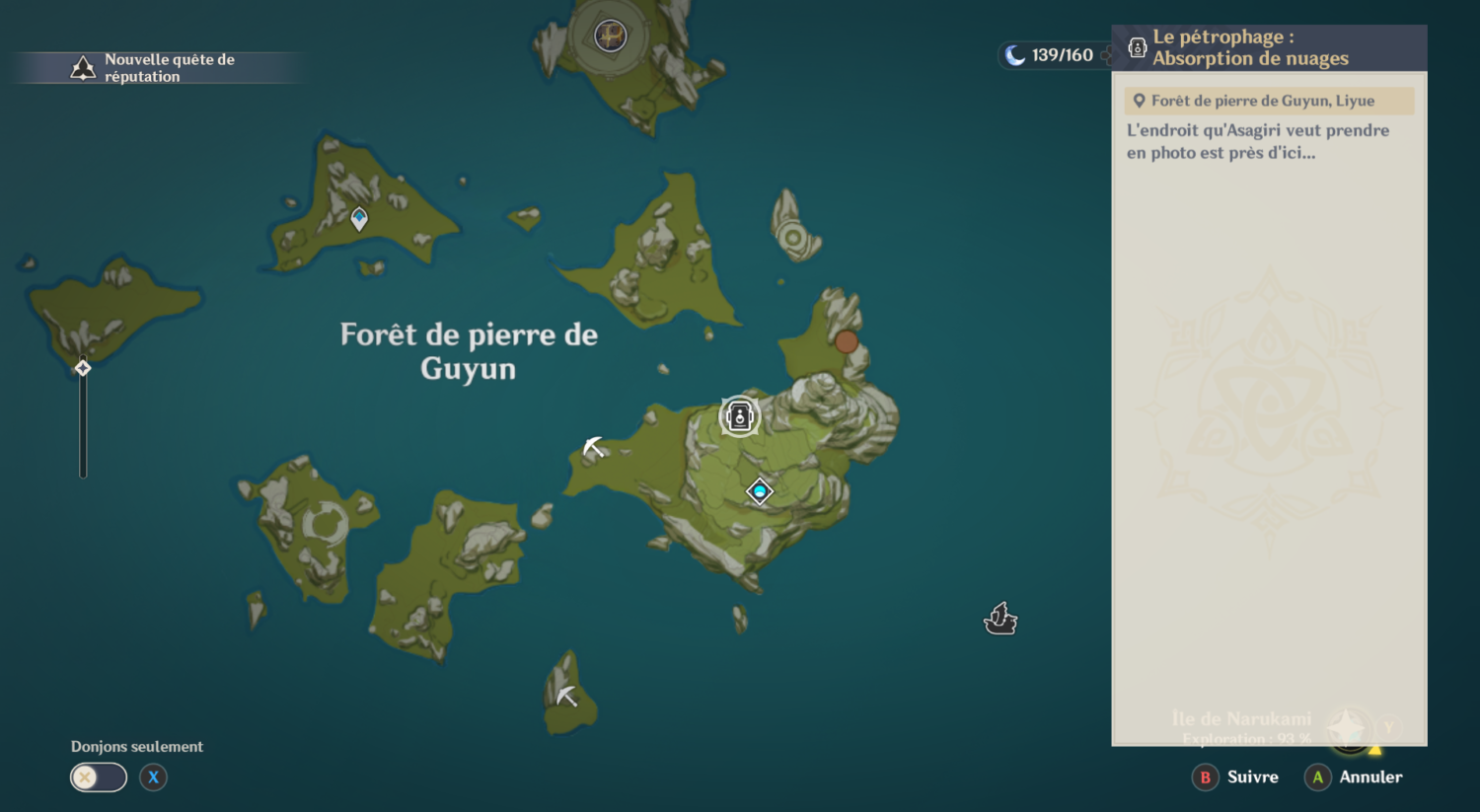The image size is (1480, 812).
Task: Click the X button prompt next to the toggle
Action: pos(153,777)
